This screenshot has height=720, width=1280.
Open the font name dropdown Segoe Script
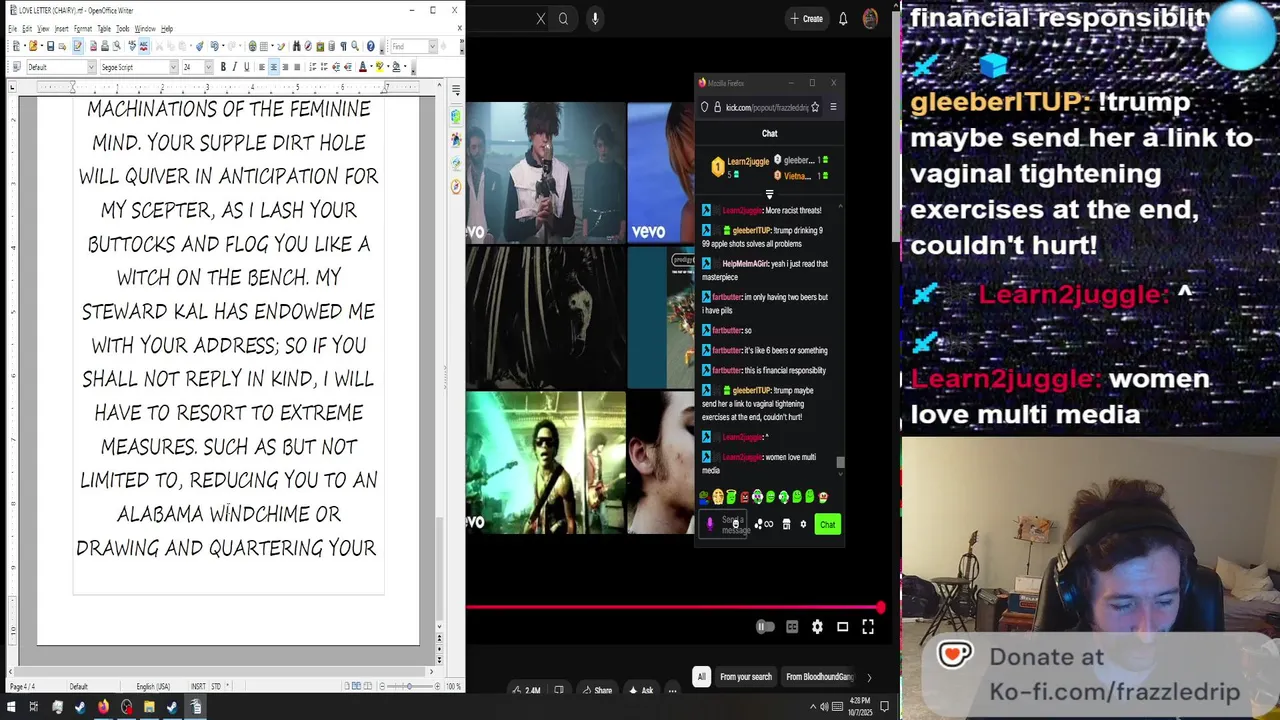(x=173, y=67)
